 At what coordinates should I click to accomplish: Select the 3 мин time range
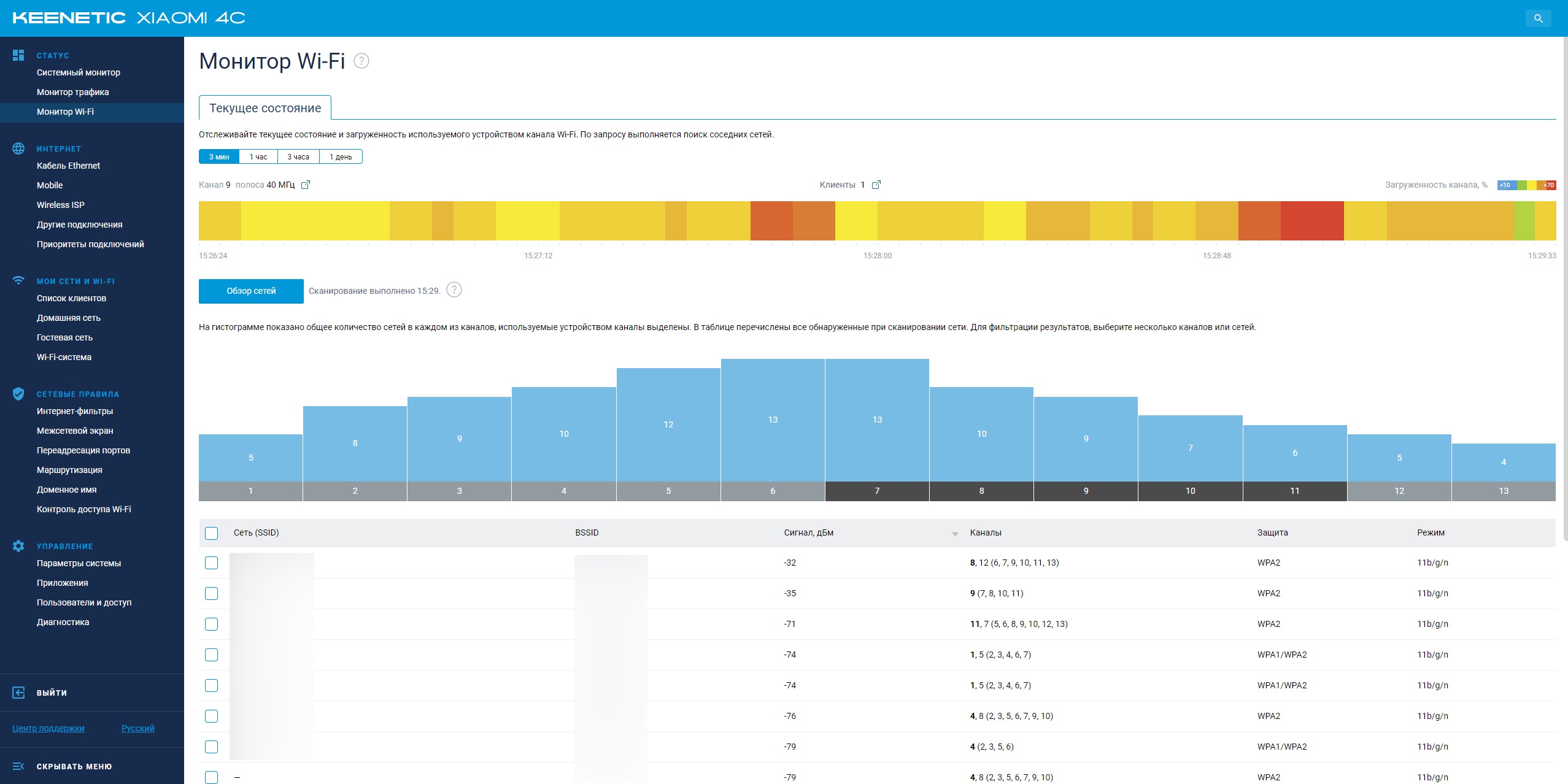(219, 157)
